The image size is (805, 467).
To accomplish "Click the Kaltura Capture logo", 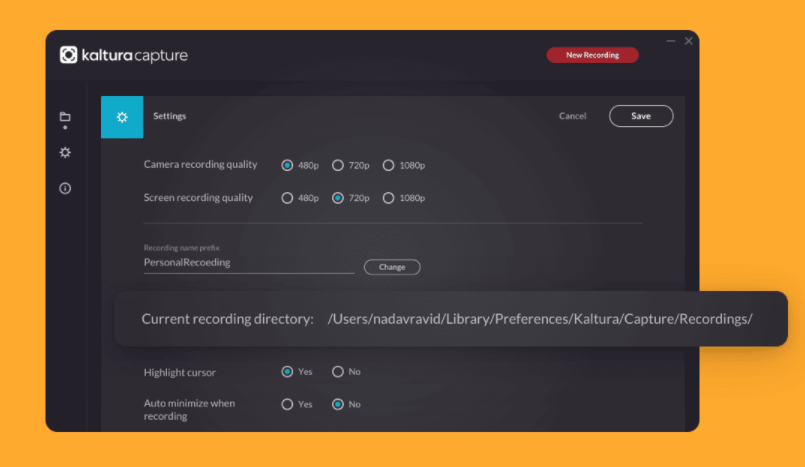I will (x=124, y=55).
